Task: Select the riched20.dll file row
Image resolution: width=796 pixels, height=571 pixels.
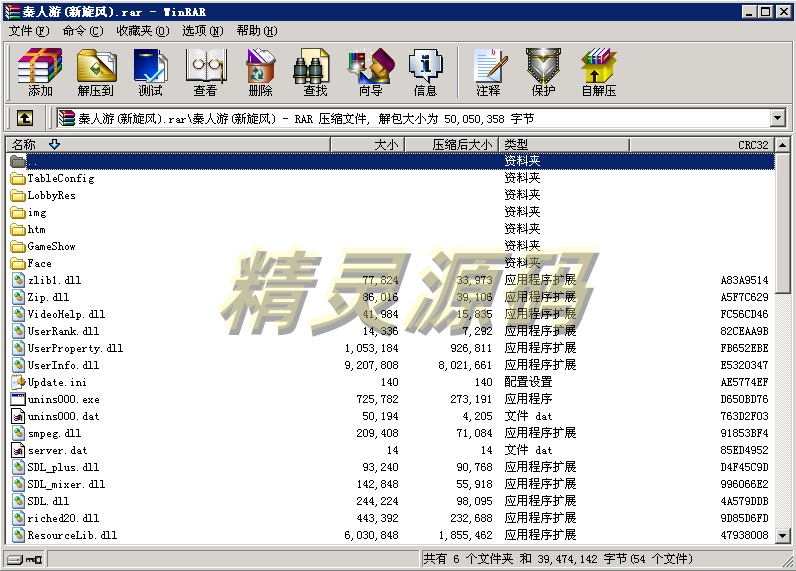Action: tap(392, 518)
